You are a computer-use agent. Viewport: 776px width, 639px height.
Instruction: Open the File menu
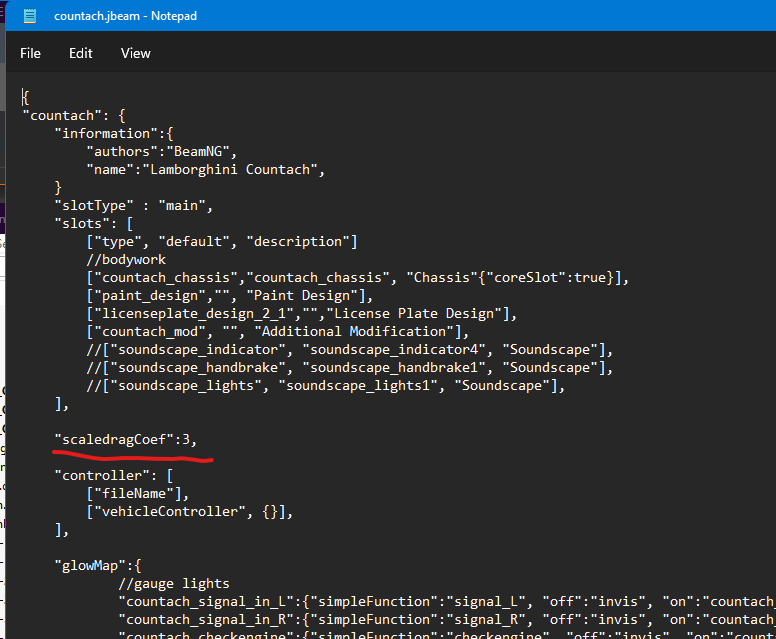(30, 53)
